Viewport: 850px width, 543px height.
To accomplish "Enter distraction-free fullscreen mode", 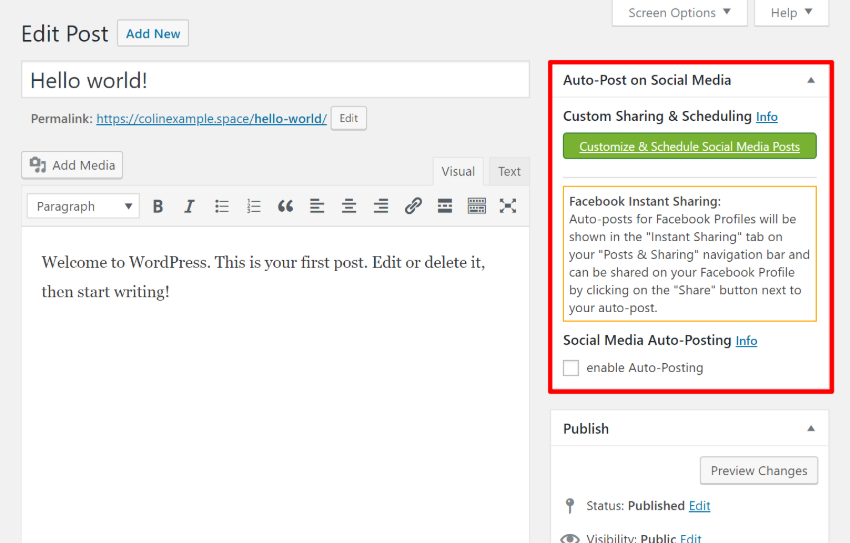I will click(508, 206).
